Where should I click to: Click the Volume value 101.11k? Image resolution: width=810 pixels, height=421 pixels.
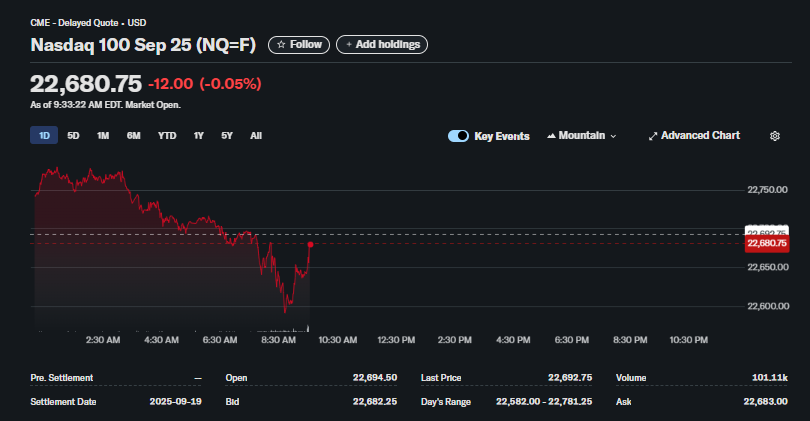769,378
